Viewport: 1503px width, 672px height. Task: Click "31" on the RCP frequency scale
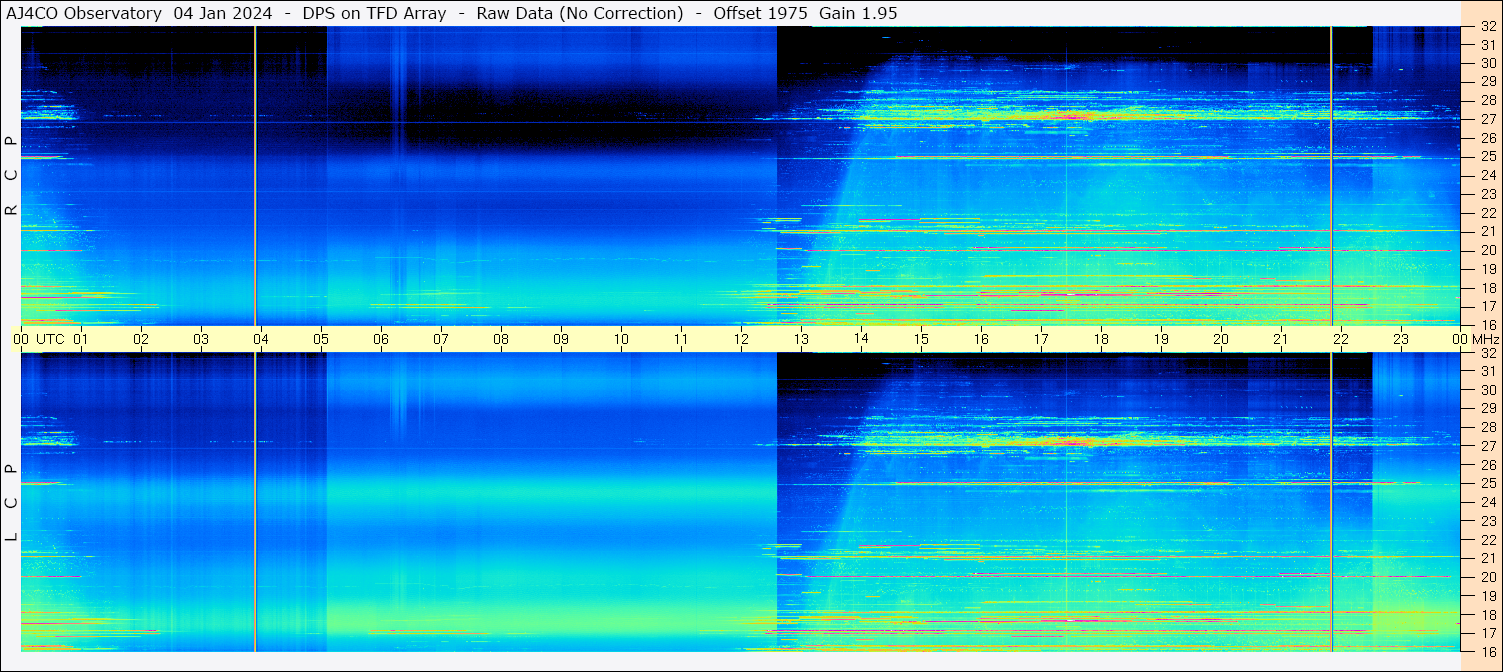(1488, 45)
